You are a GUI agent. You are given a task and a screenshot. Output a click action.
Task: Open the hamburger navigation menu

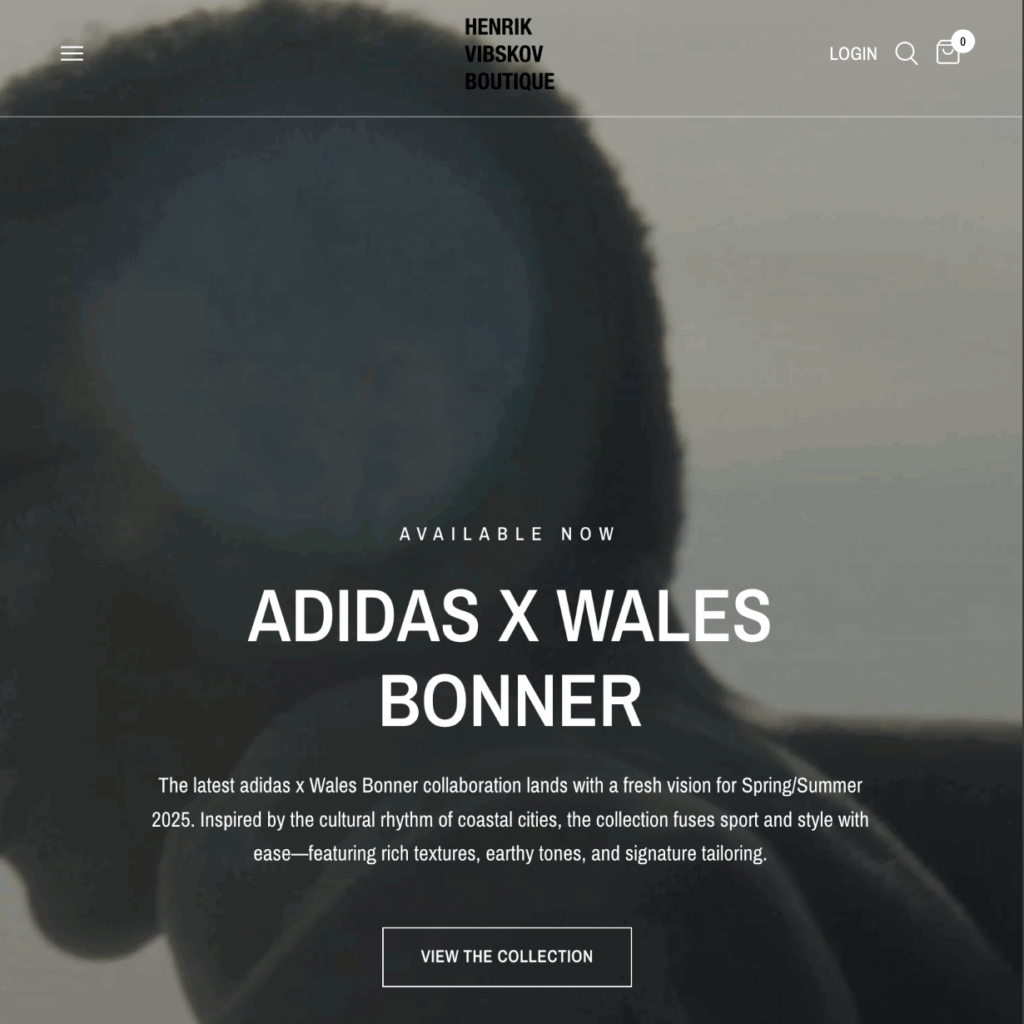pyautogui.click(x=72, y=54)
